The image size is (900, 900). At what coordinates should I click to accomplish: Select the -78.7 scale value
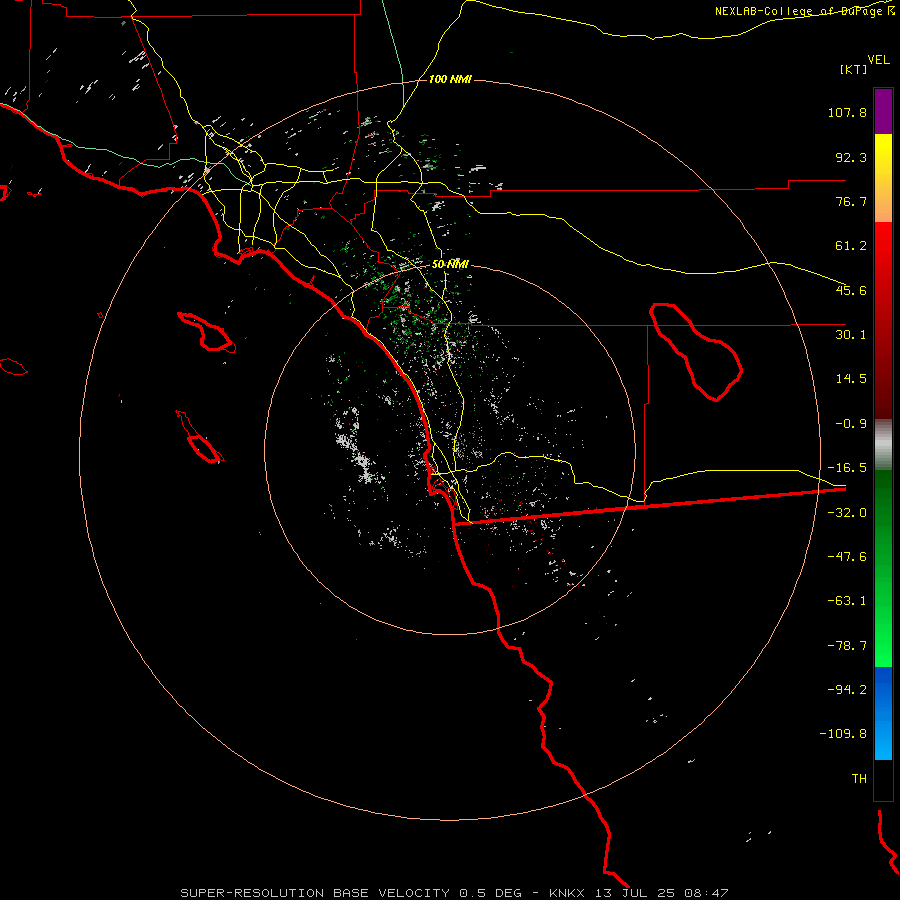click(x=847, y=646)
